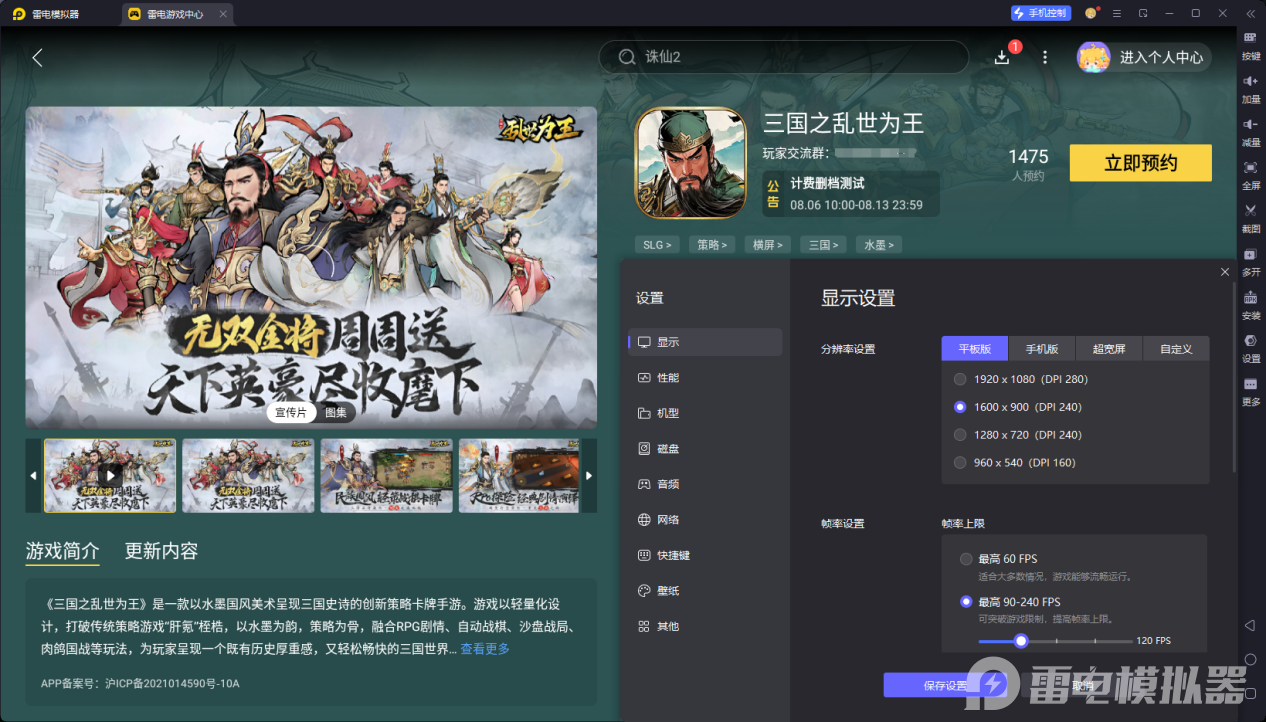This screenshot has width=1266, height=722.
Task: Enter fullscreen with the 全屏 icon
Action: point(1250,174)
